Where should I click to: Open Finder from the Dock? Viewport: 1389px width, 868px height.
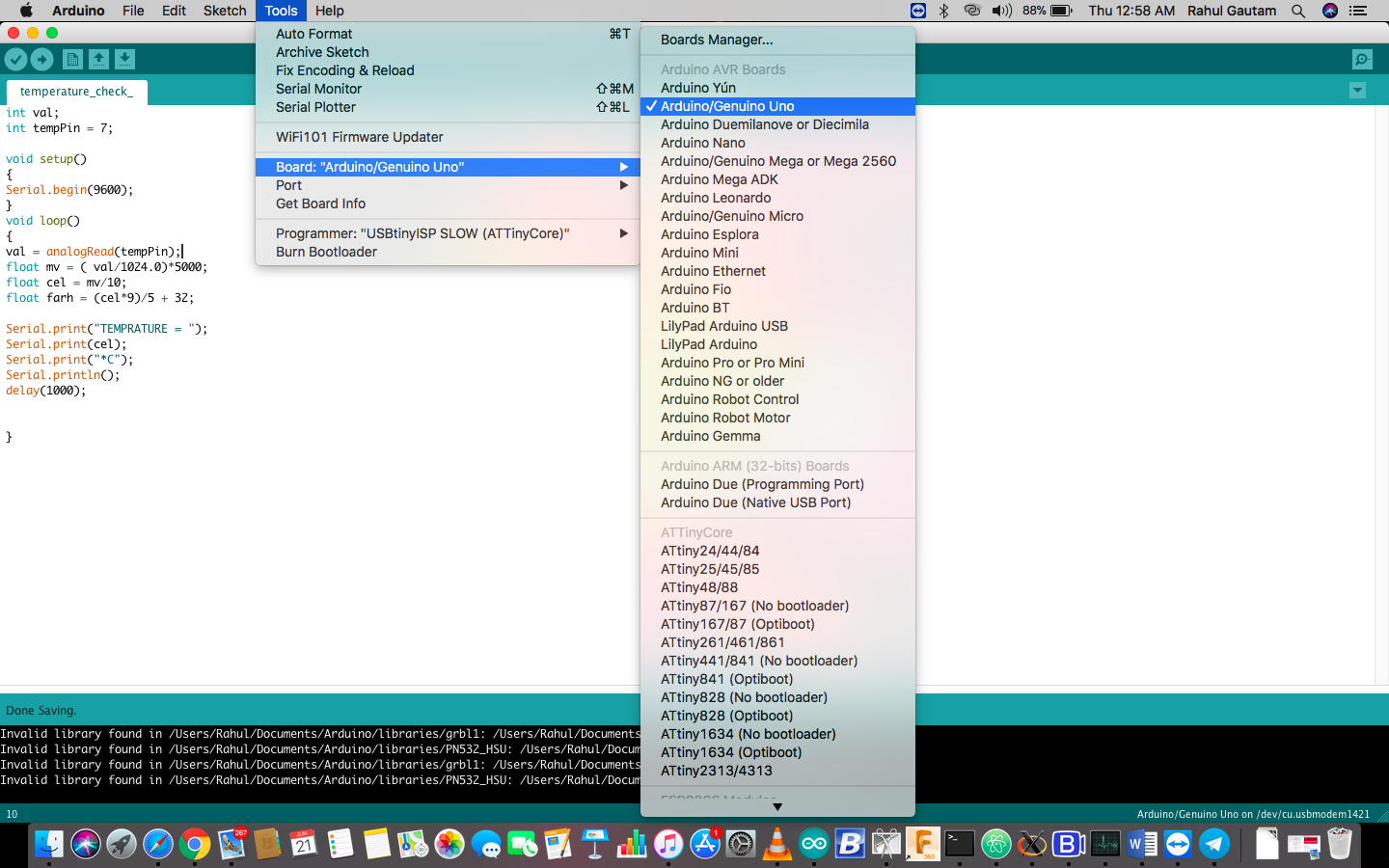click(x=48, y=844)
